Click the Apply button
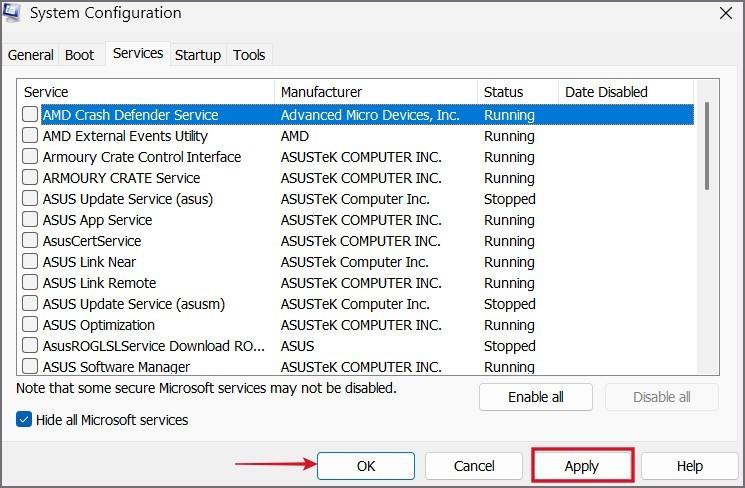 [x=582, y=466]
